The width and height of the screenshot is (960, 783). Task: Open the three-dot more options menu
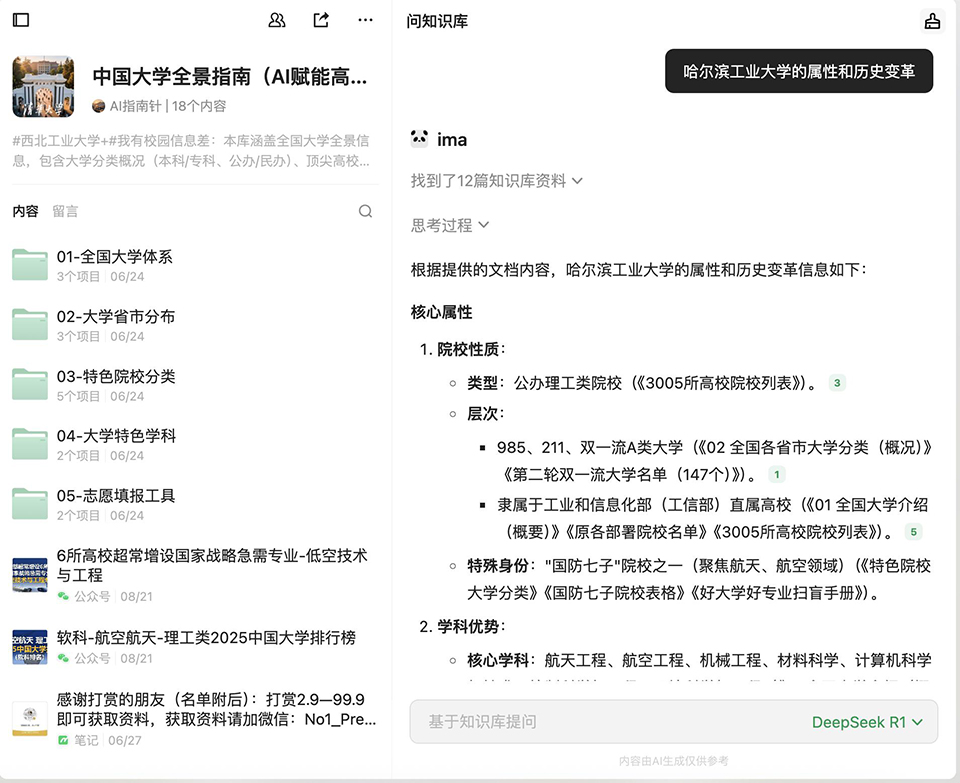coord(365,20)
